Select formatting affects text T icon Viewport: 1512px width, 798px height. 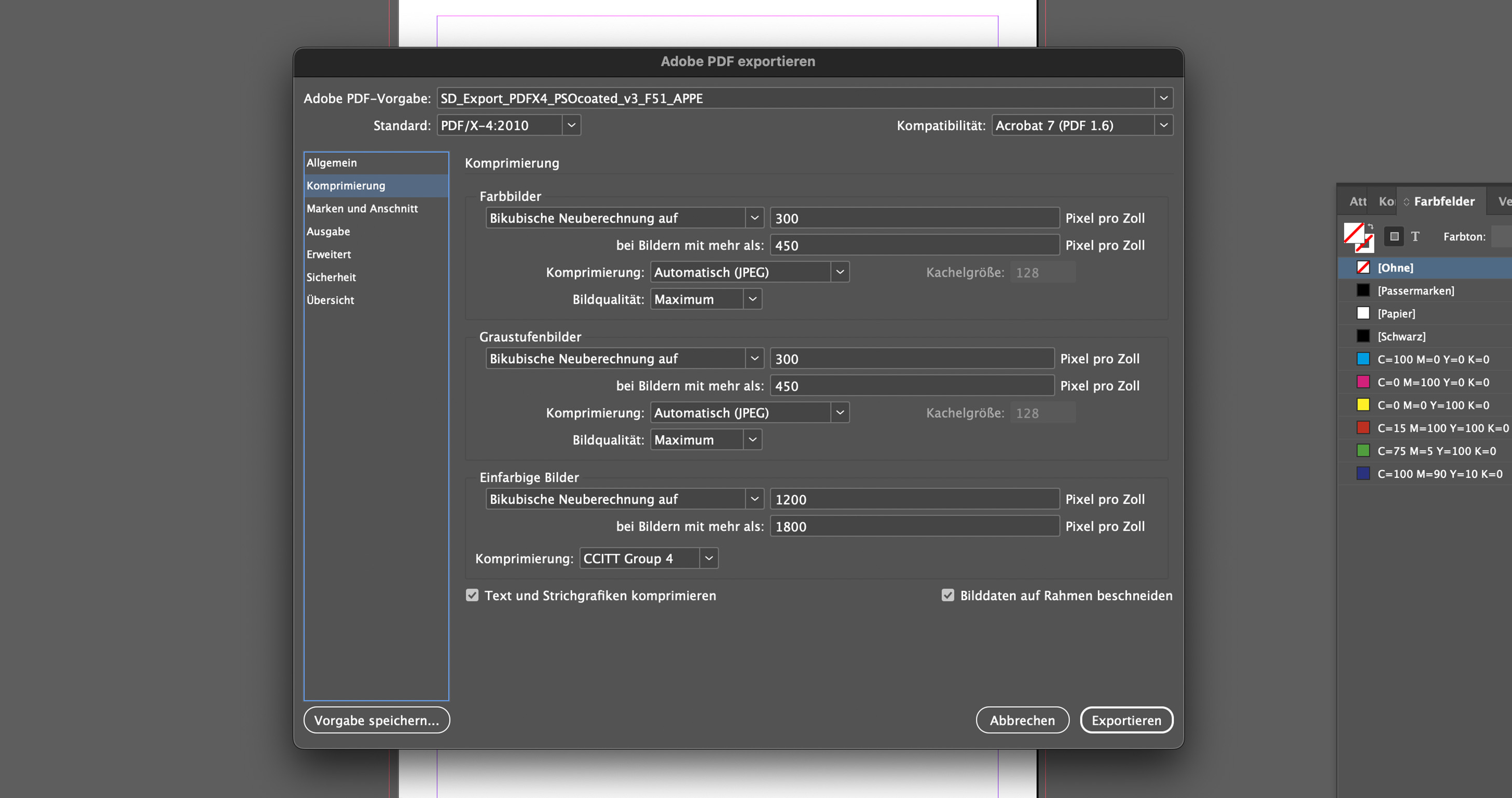pos(1415,237)
